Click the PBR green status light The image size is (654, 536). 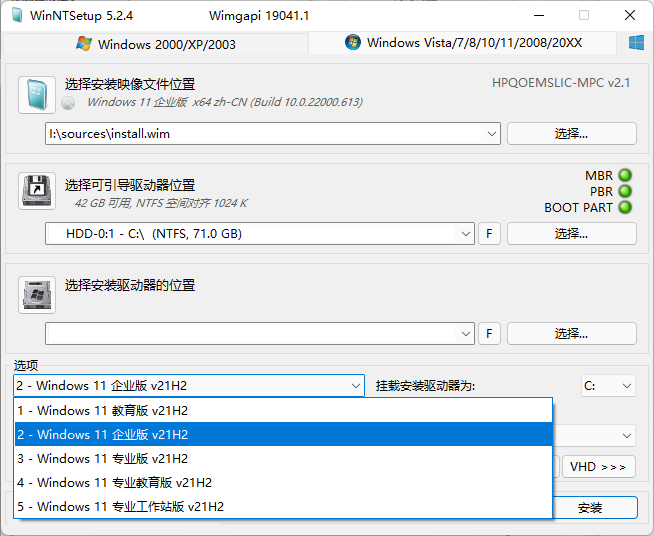click(x=625, y=191)
